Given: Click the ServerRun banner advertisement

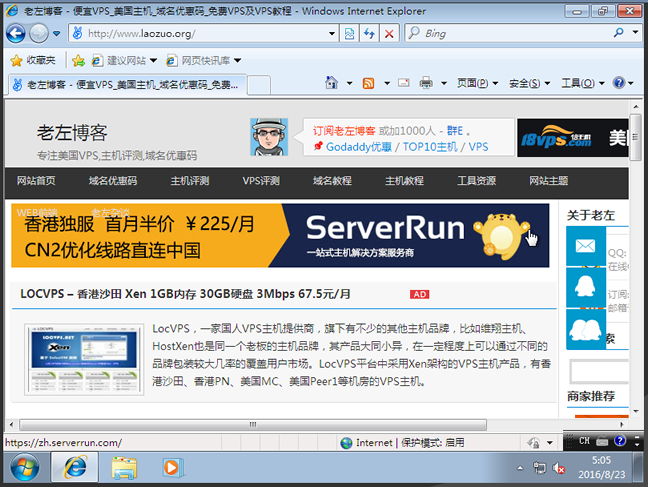Looking at the screenshot, I should tap(280, 235).
